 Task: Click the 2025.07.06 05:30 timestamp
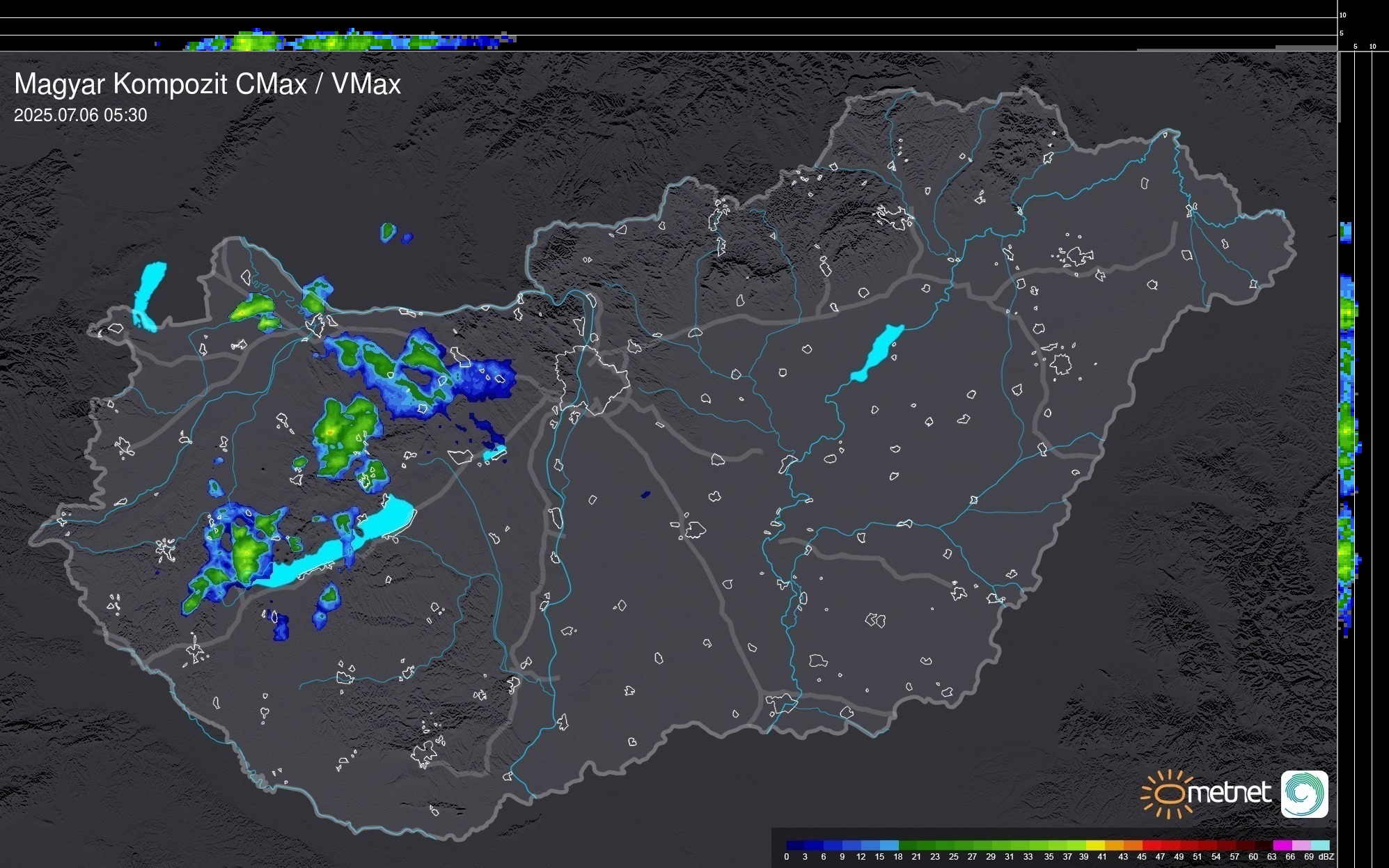click(x=80, y=116)
